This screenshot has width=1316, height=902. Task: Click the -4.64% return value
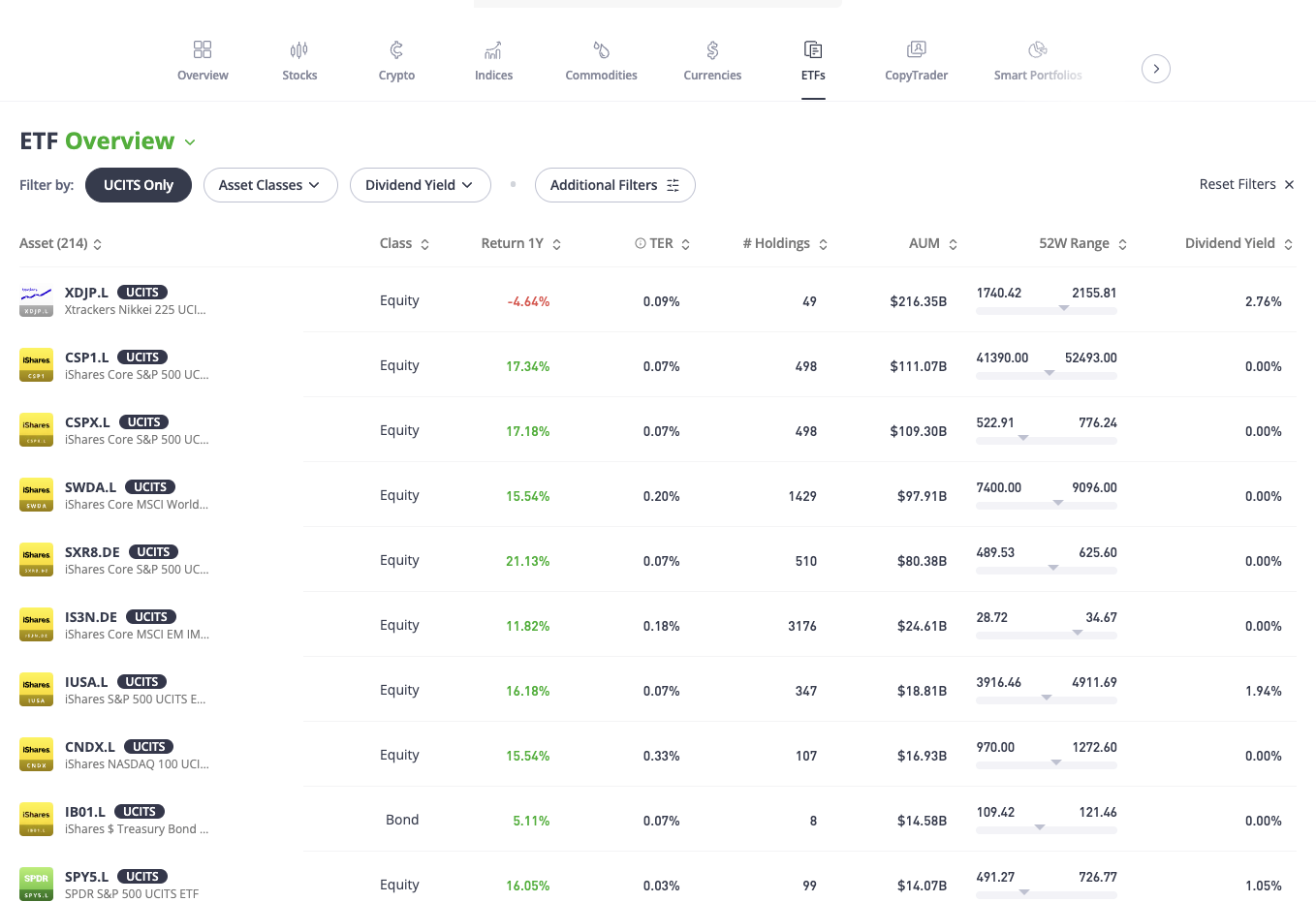tap(528, 301)
